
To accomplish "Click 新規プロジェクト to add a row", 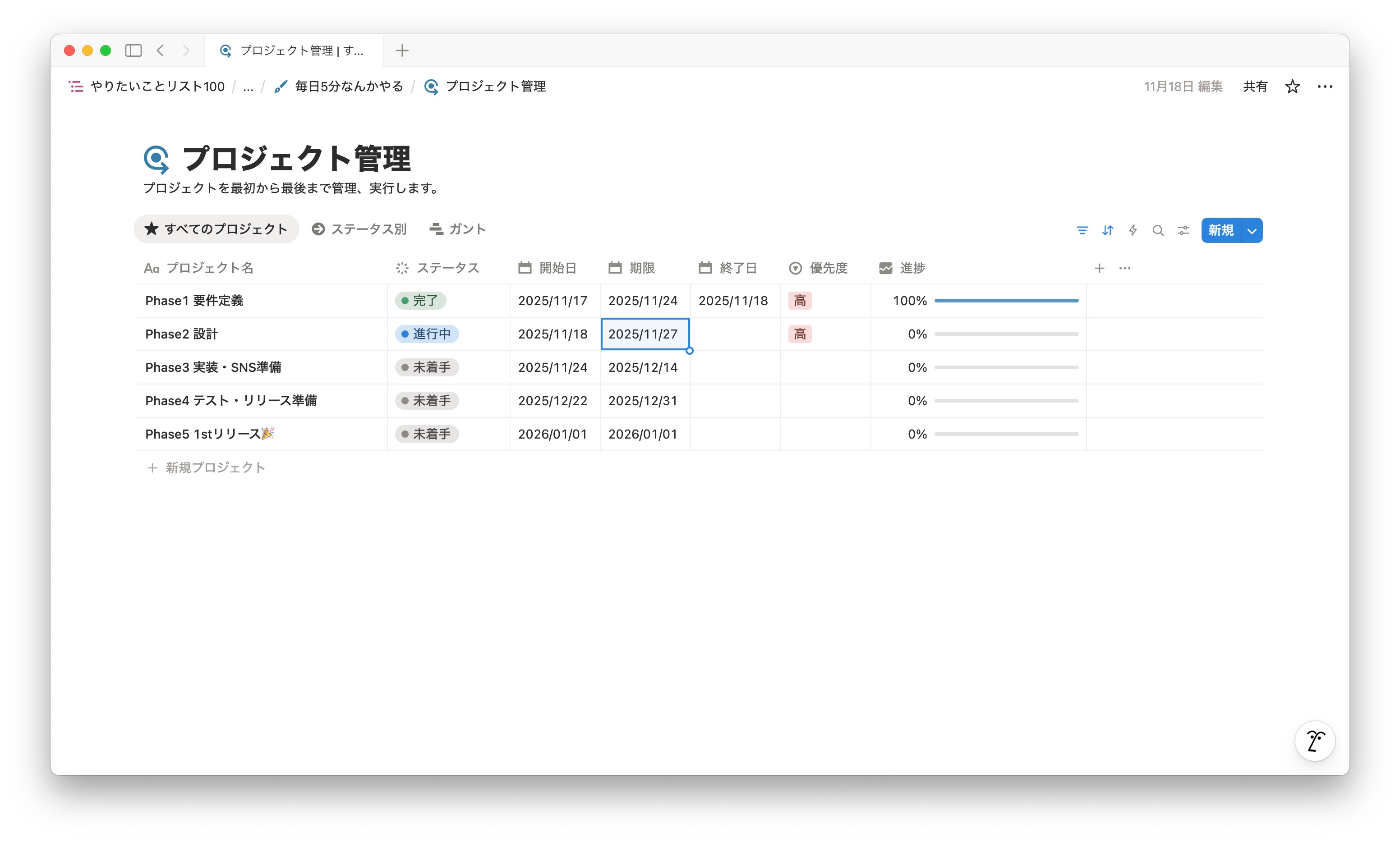I will (217, 467).
